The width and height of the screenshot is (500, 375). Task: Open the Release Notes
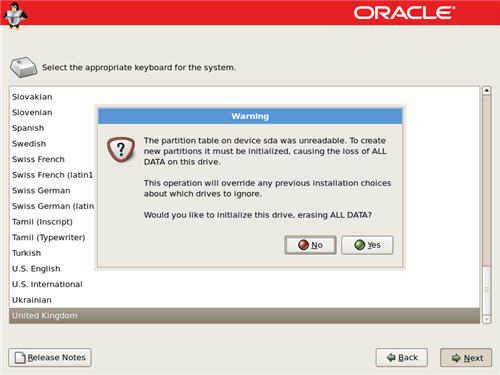click(x=50, y=358)
